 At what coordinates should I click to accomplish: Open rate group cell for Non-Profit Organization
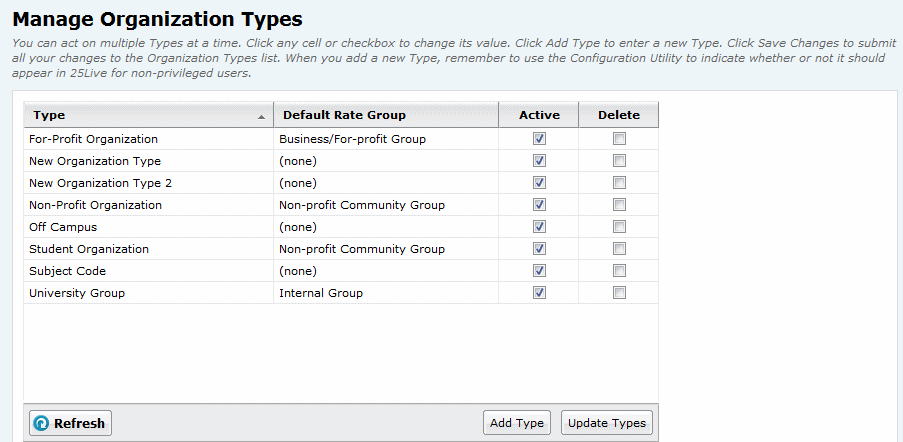[386, 205]
